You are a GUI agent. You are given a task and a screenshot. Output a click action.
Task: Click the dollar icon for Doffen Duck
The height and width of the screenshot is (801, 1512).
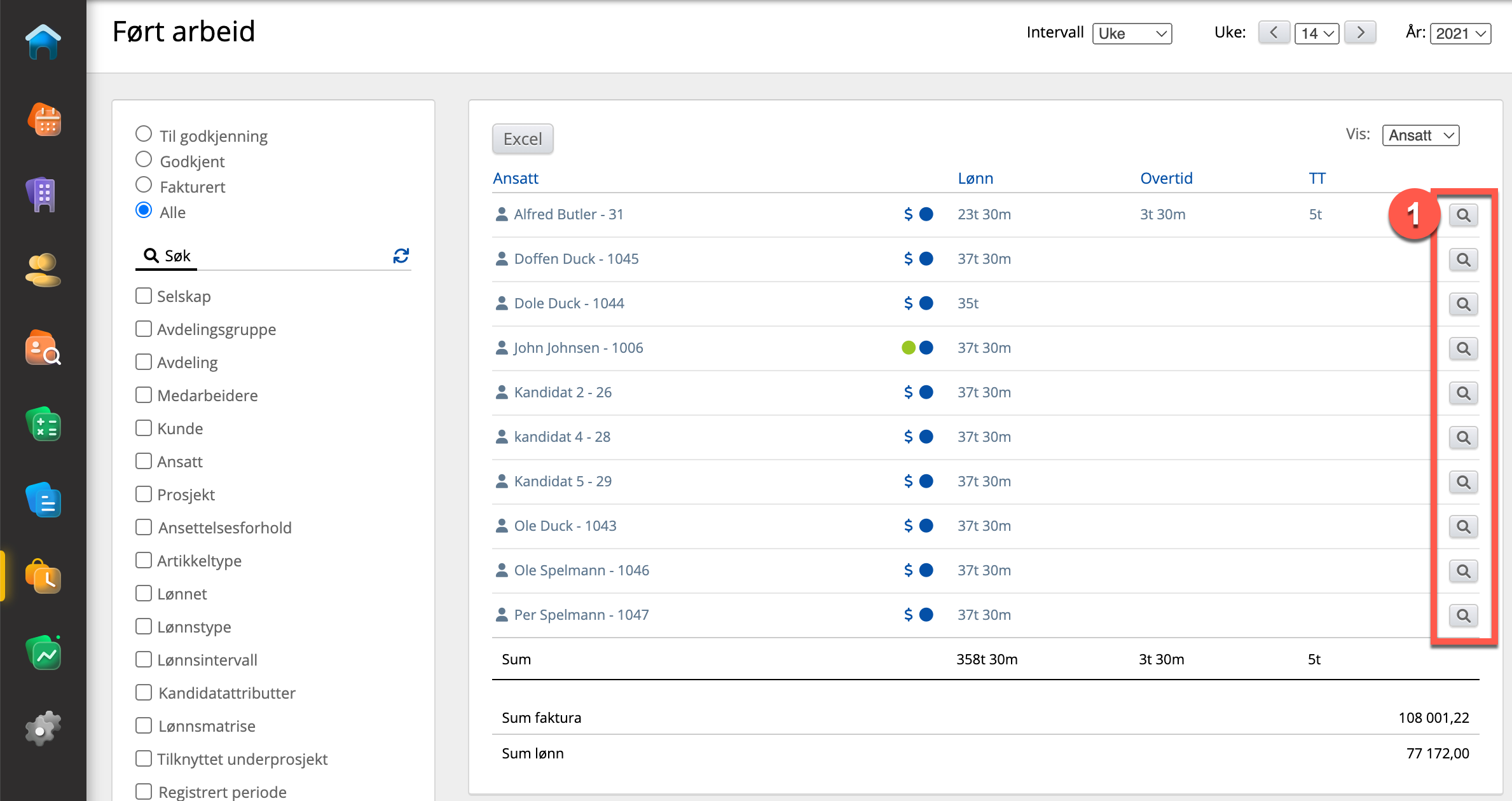[x=908, y=259]
